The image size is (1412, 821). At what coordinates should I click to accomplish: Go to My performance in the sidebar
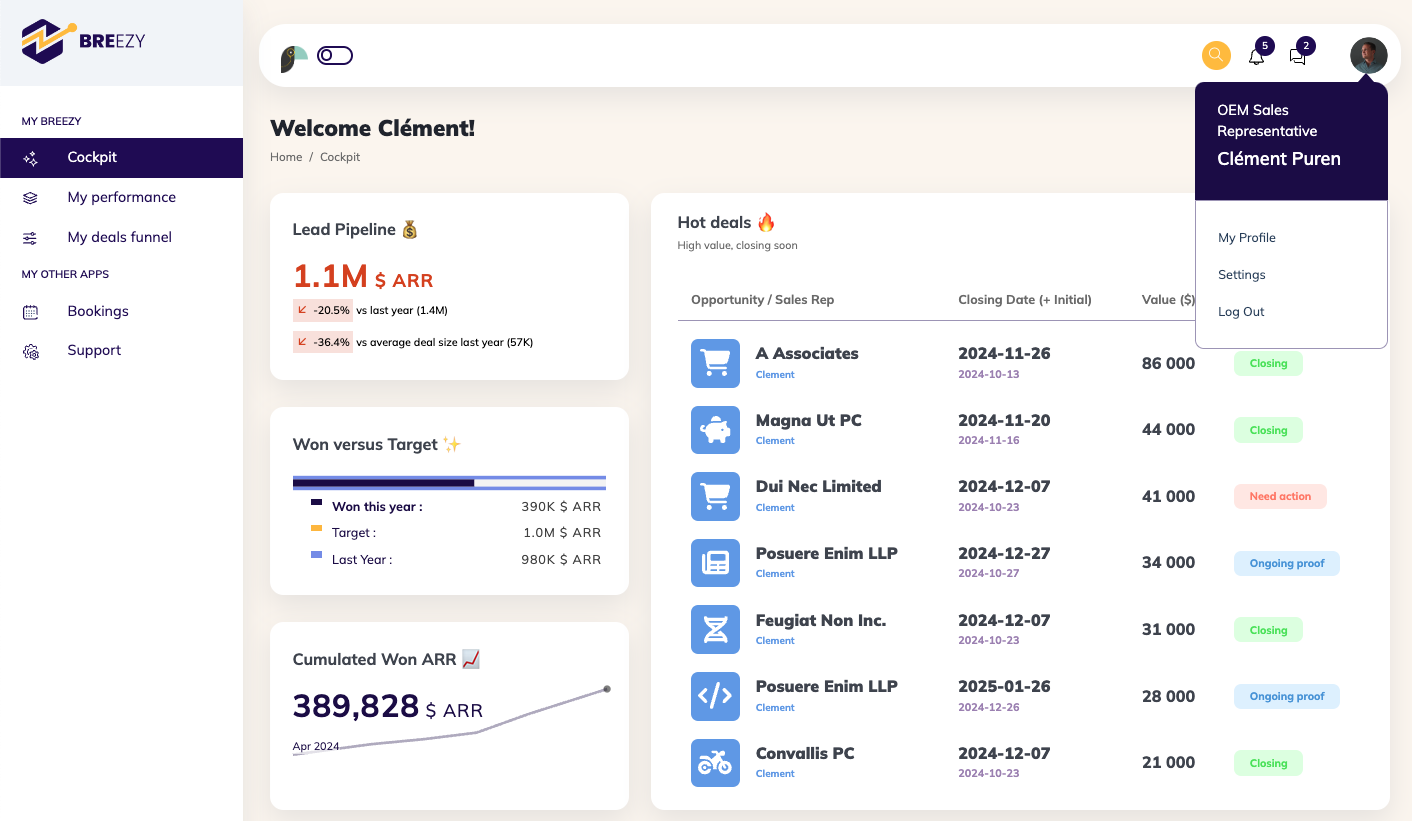(x=121, y=197)
